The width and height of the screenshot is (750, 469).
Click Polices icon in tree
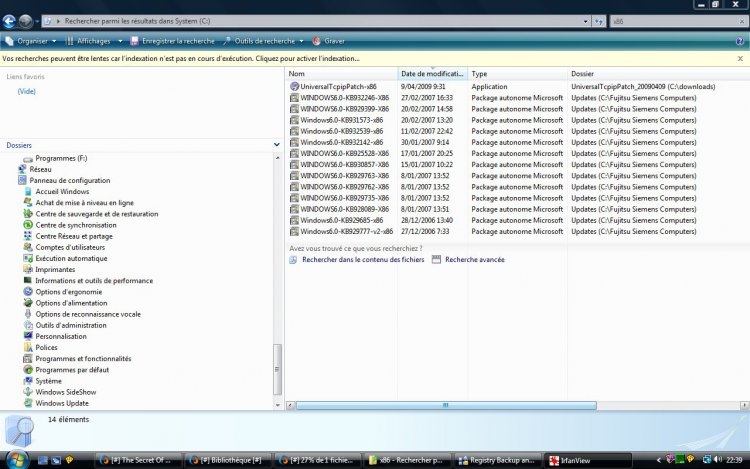click(28, 347)
